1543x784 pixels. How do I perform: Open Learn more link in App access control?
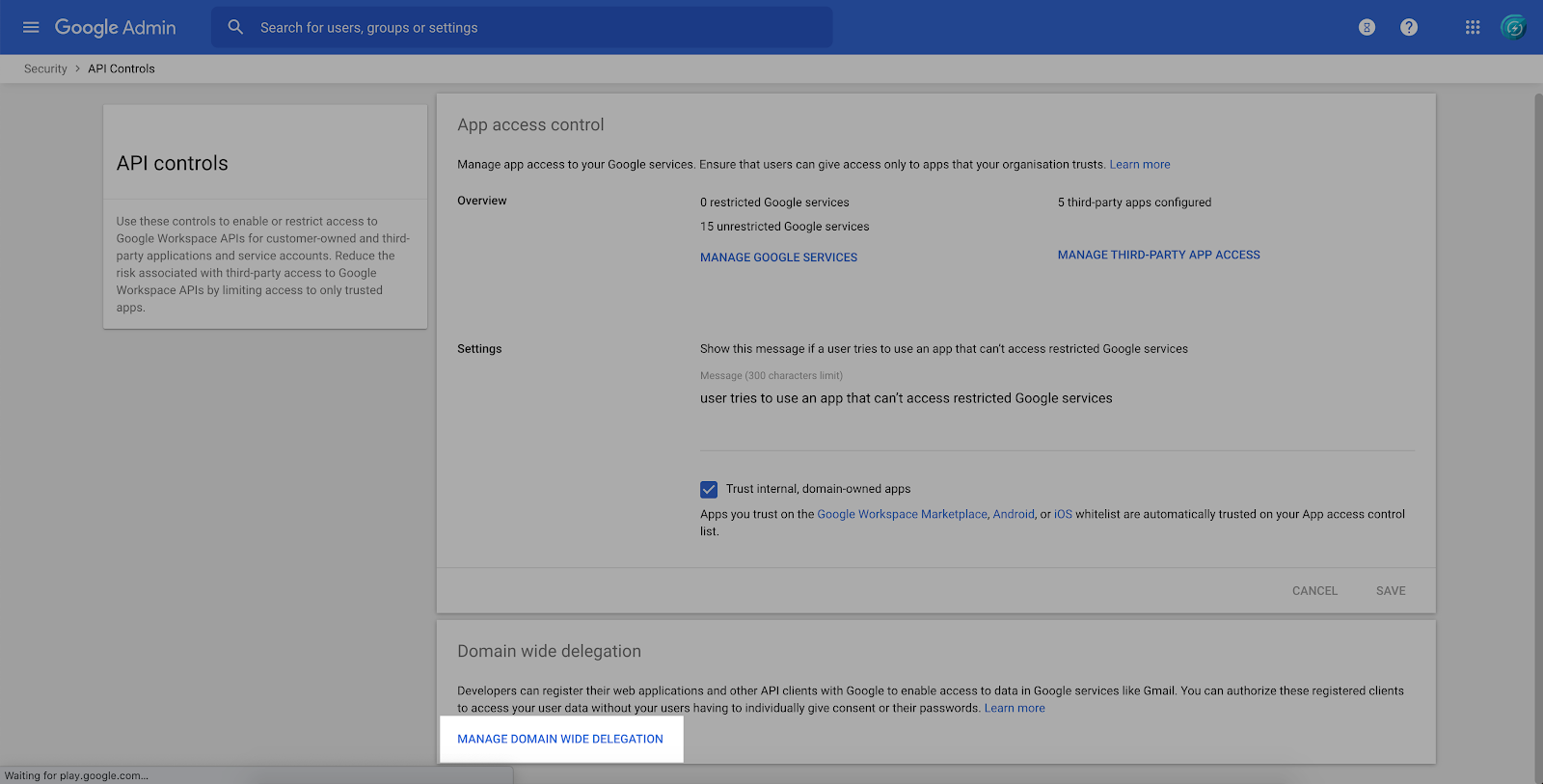tap(1140, 165)
